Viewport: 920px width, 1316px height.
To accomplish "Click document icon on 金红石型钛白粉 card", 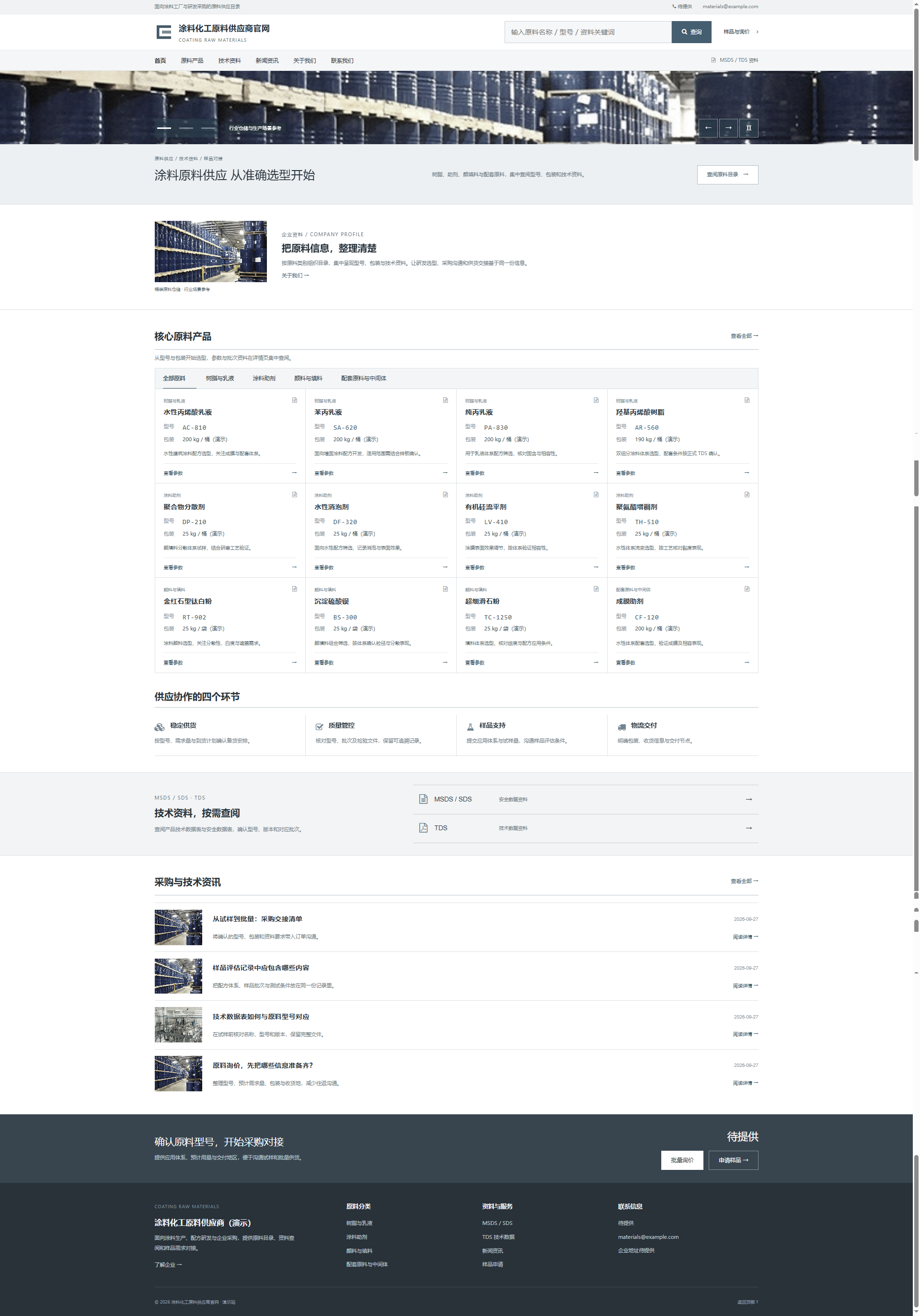I will (x=295, y=589).
